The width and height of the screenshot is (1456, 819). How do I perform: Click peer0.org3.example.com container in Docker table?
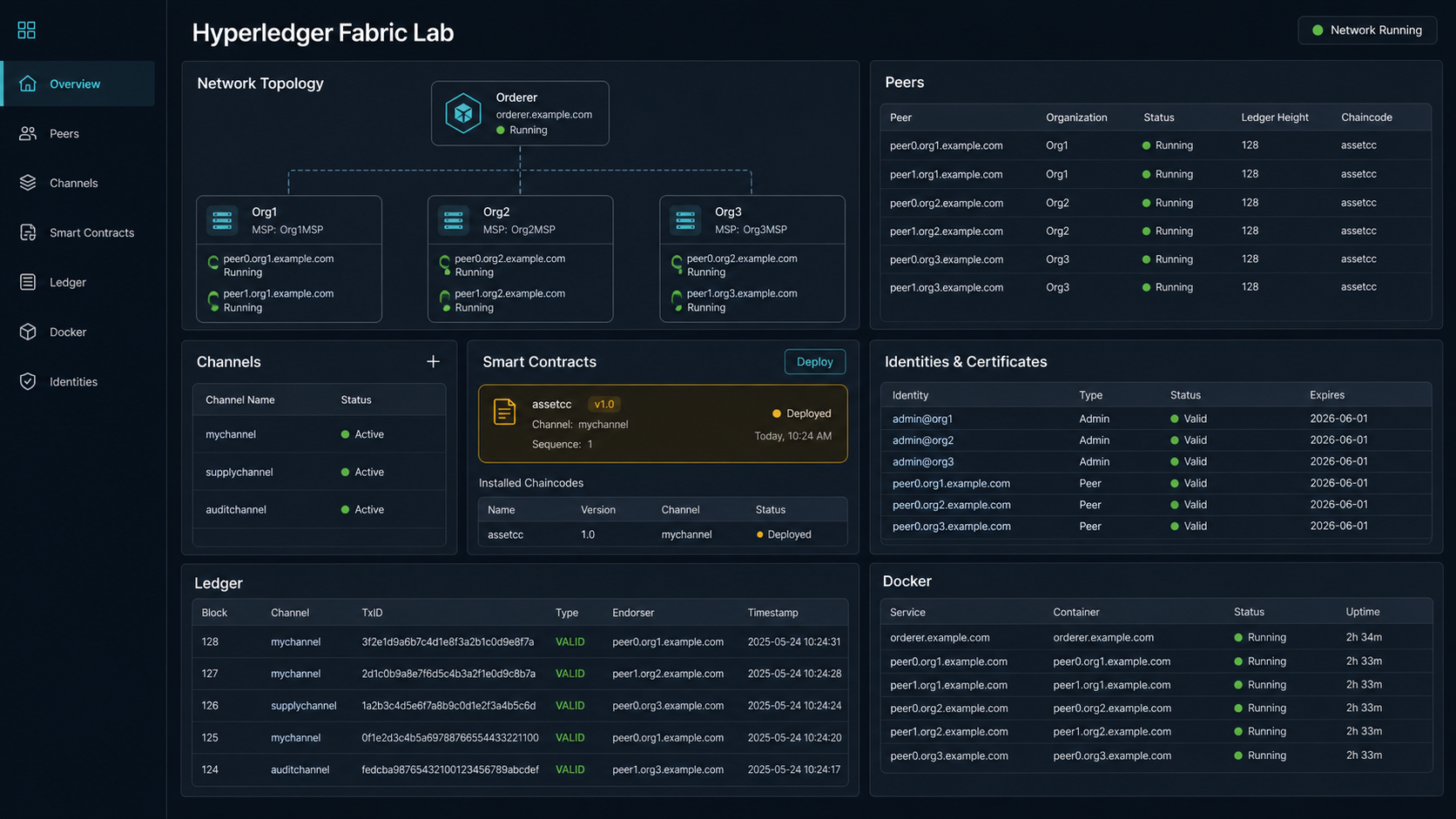tap(1112, 755)
